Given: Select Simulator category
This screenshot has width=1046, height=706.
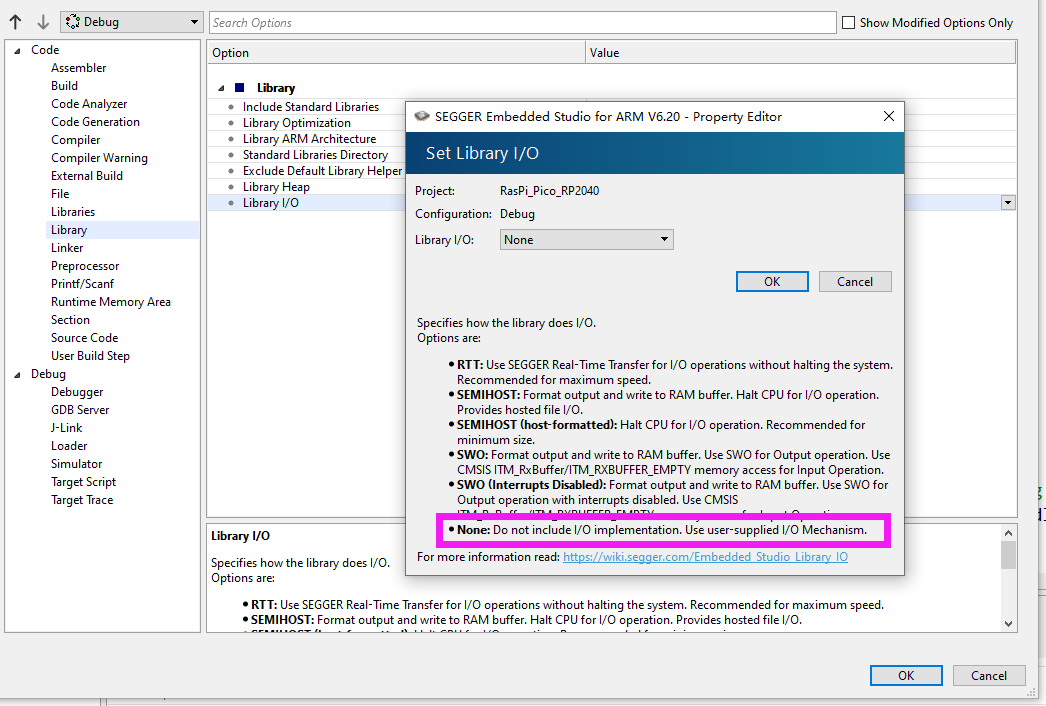Looking at the screenshot, I should 77,464.
